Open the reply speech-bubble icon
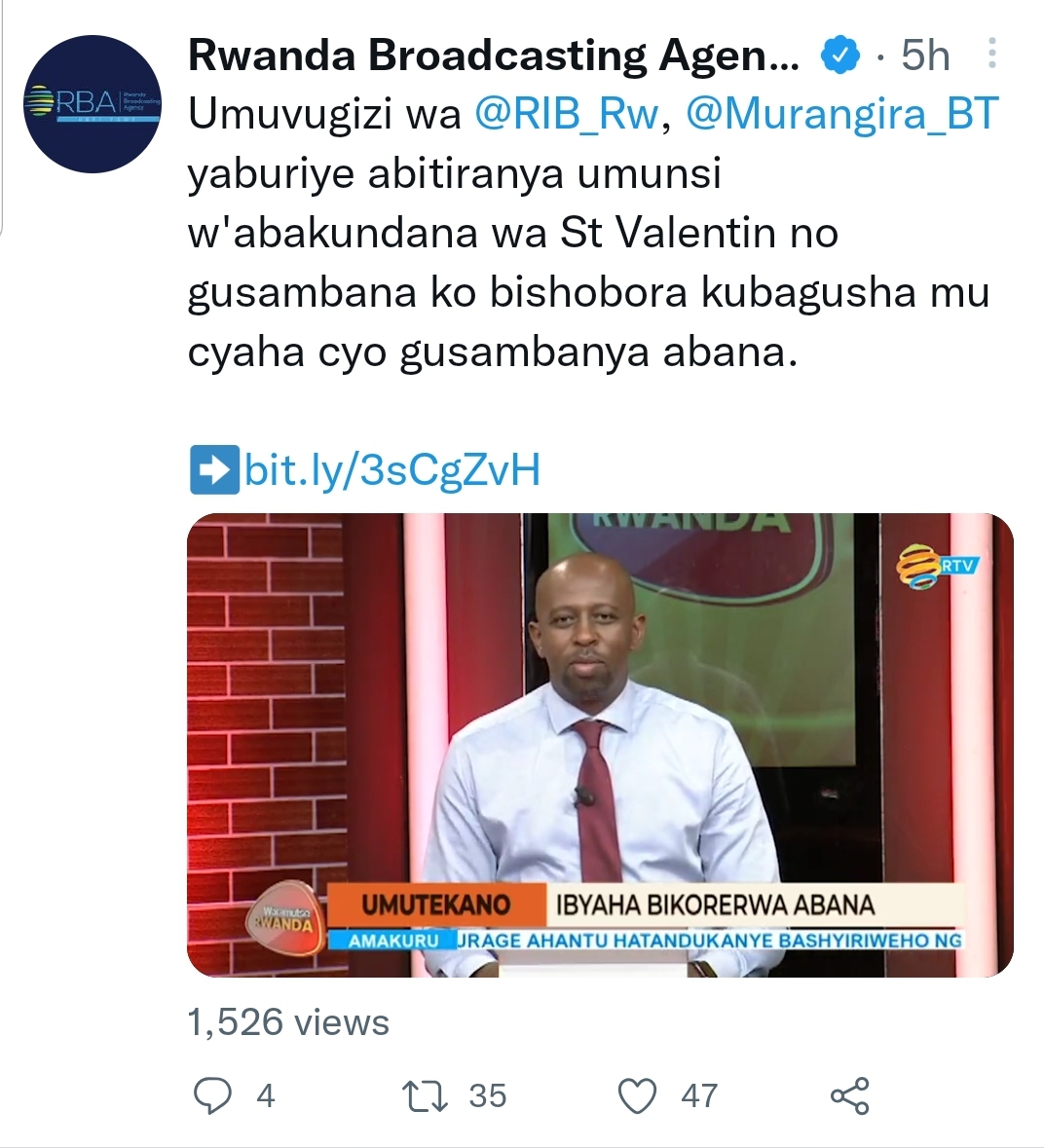Image resolution: width=1044 pixels, height=1148 pixels. tap(212, 1095)
